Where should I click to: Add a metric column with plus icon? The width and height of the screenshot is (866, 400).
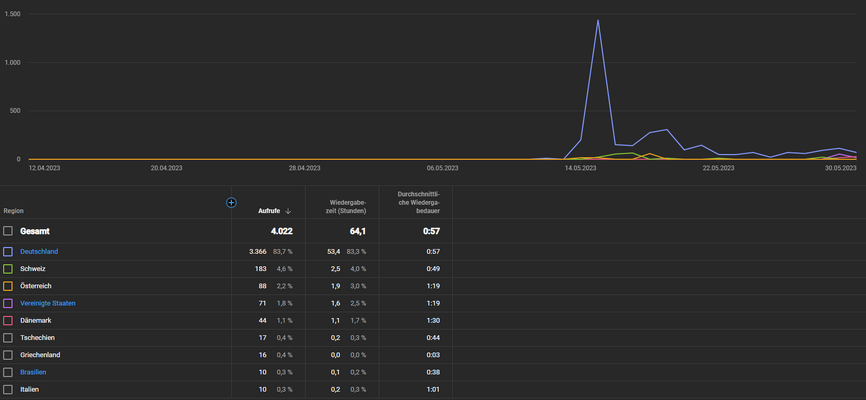pyautogui.click(x=231, y=203)
